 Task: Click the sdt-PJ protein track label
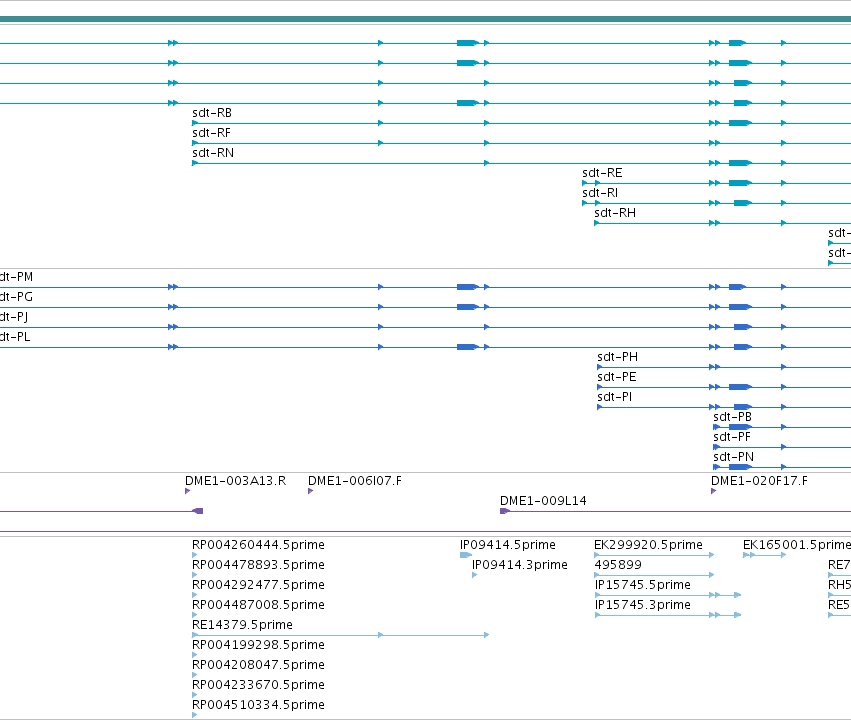coord(14,317)
